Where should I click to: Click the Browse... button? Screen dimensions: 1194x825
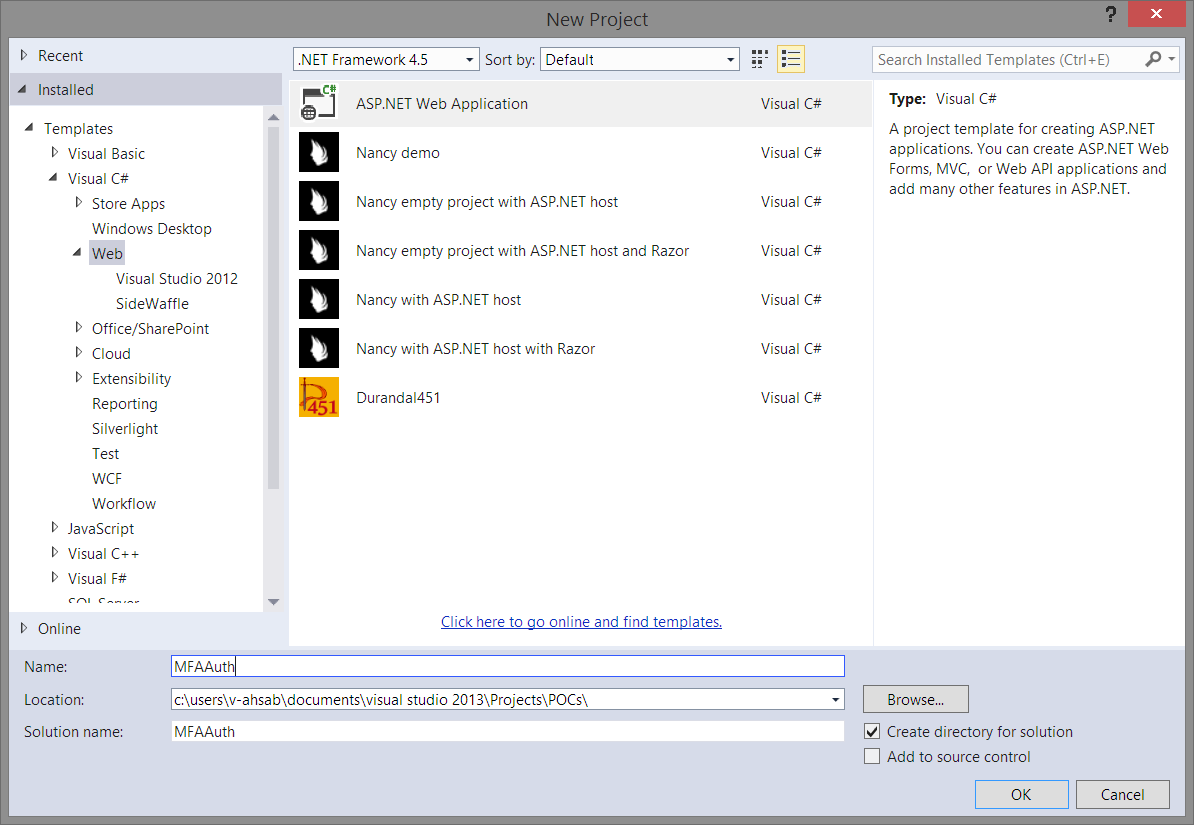[x=915, y=699]
